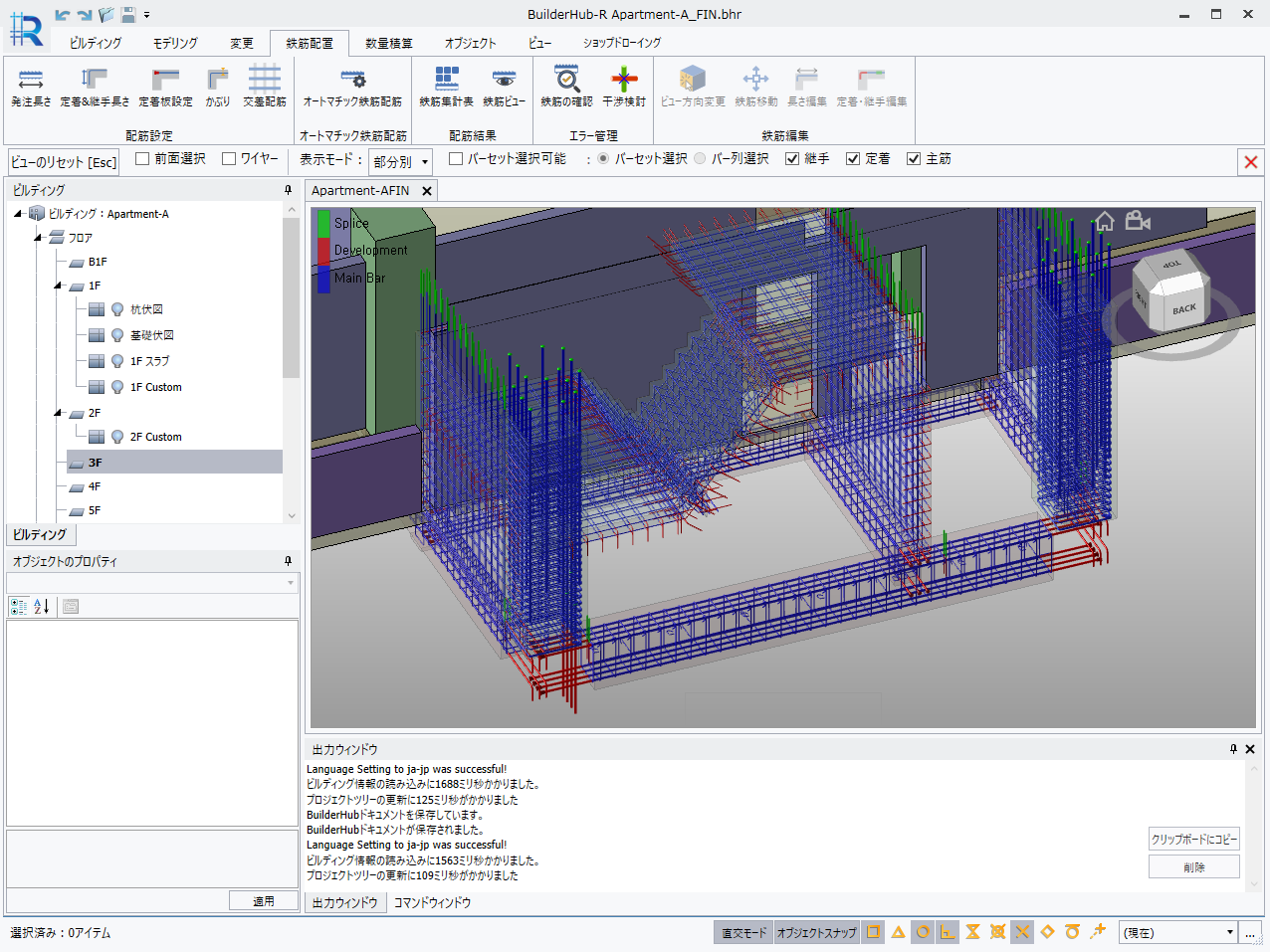Launch 鉄筋の確認 rebar check
1270x952 pixels.
click(x=566, y=87)
